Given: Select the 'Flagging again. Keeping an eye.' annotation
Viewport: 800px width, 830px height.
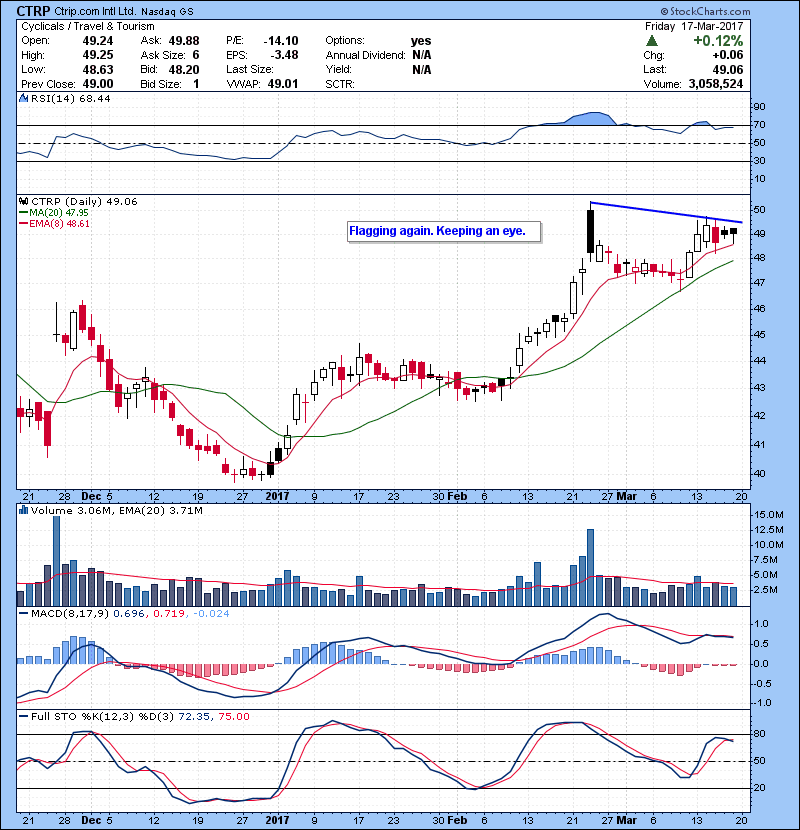Looking at the screenshot, I should [443, 232].
